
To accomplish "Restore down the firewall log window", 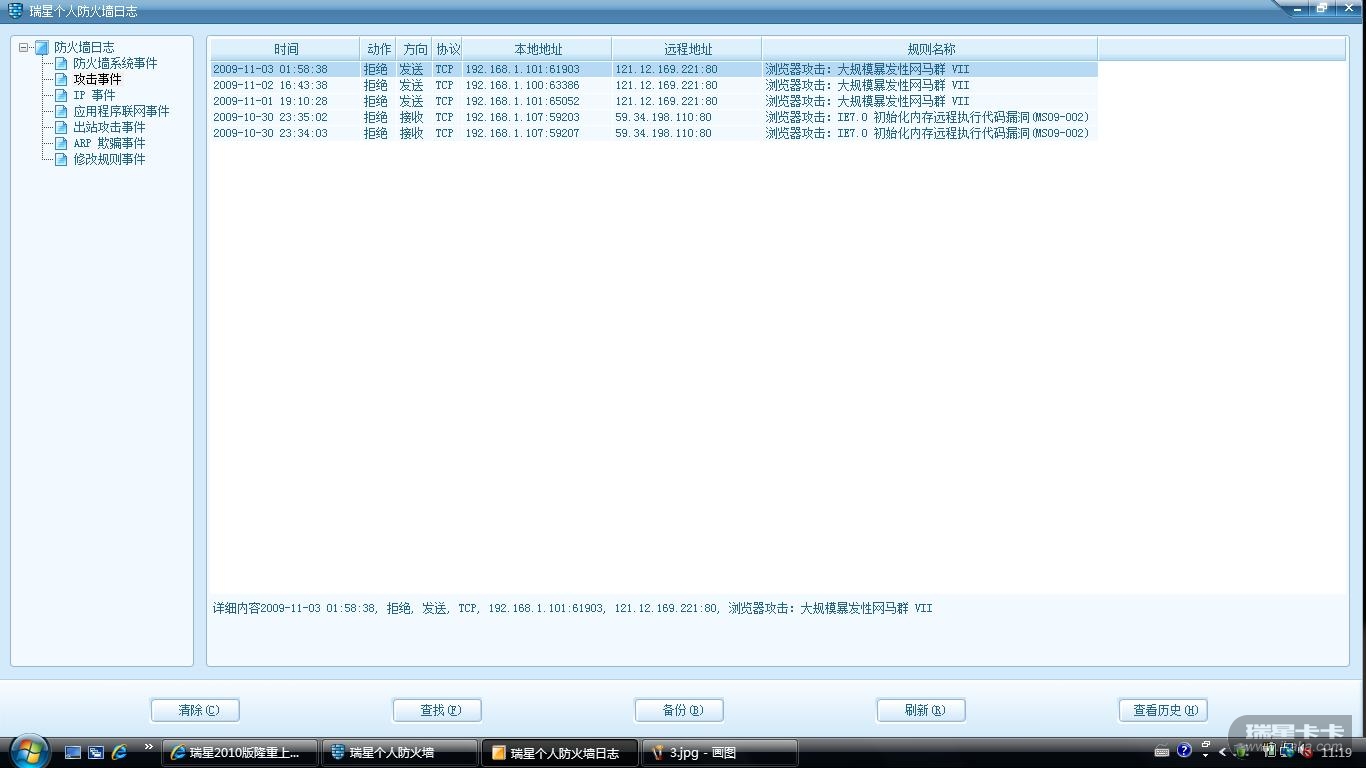I will 1322,9.
